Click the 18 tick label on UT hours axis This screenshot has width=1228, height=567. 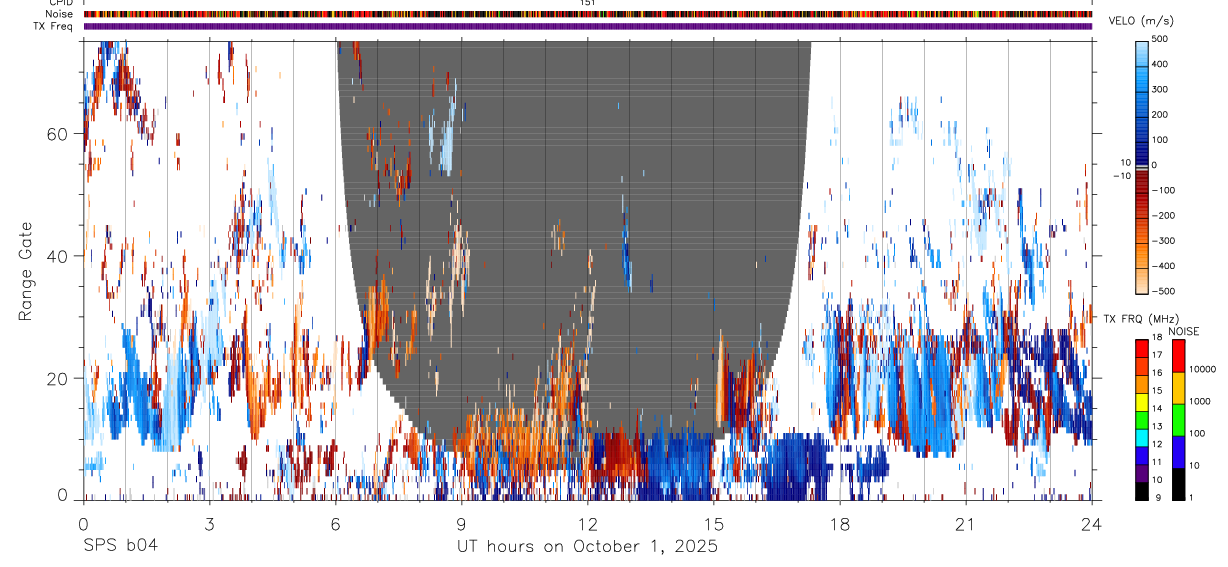pos(839,524)
